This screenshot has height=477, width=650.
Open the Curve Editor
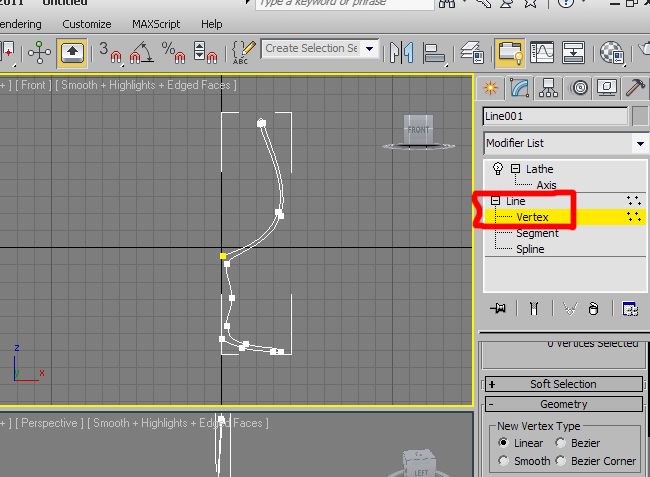click(542, 53)
